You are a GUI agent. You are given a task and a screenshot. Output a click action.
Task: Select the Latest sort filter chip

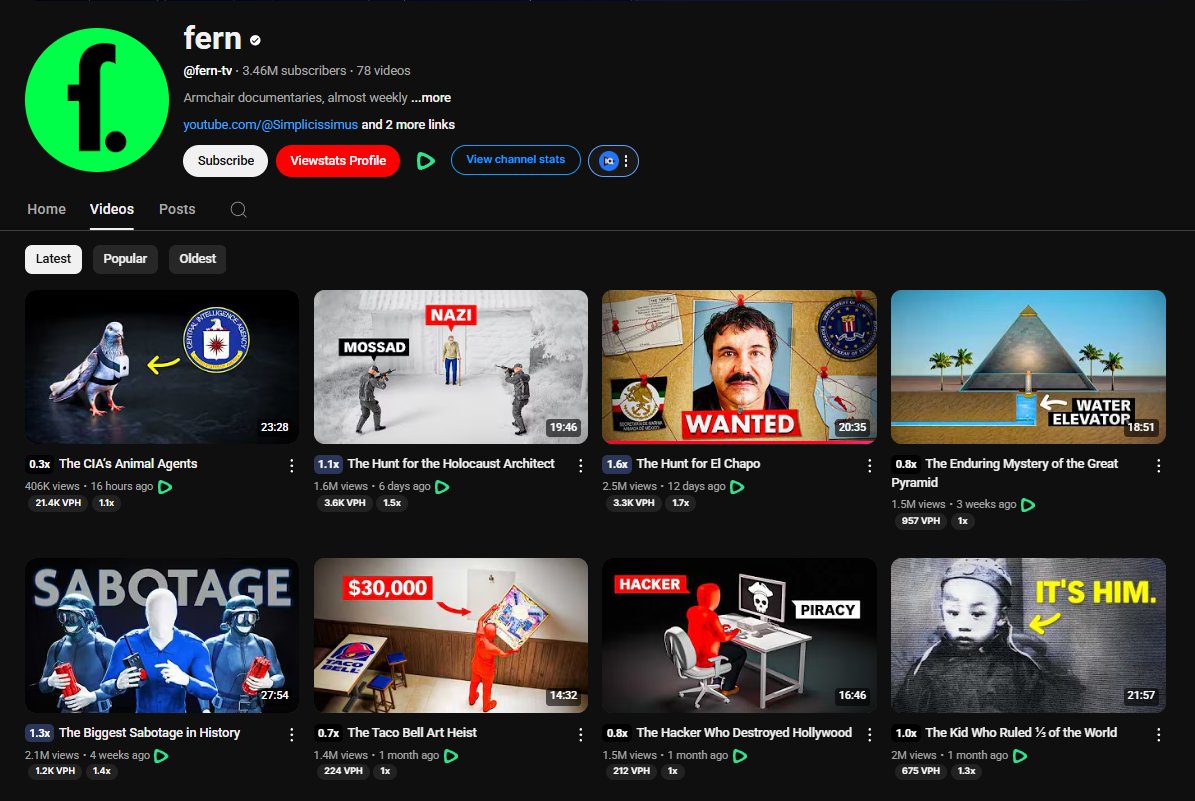[x=53, y=259]
